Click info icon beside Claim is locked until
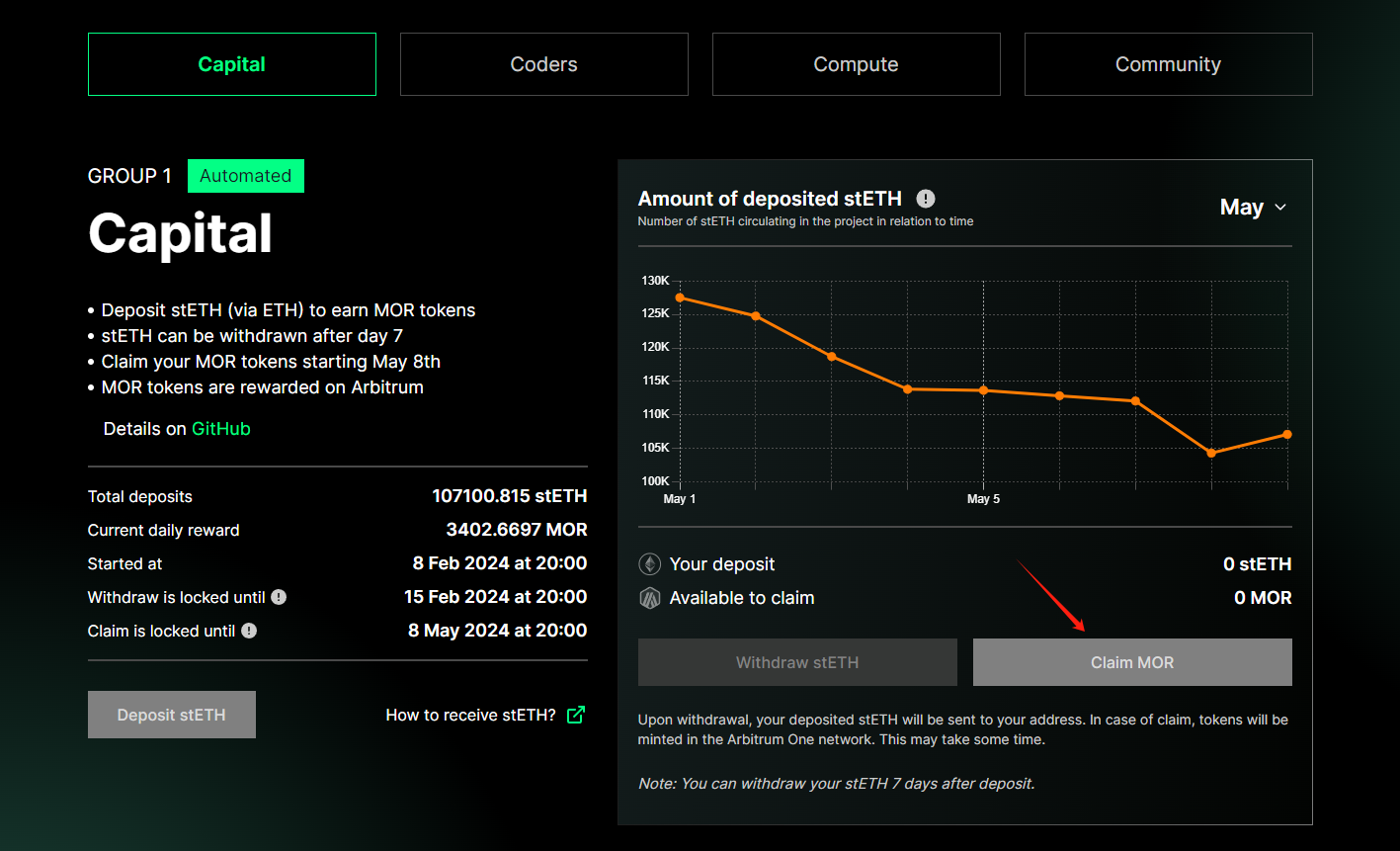 pos(249,631)
